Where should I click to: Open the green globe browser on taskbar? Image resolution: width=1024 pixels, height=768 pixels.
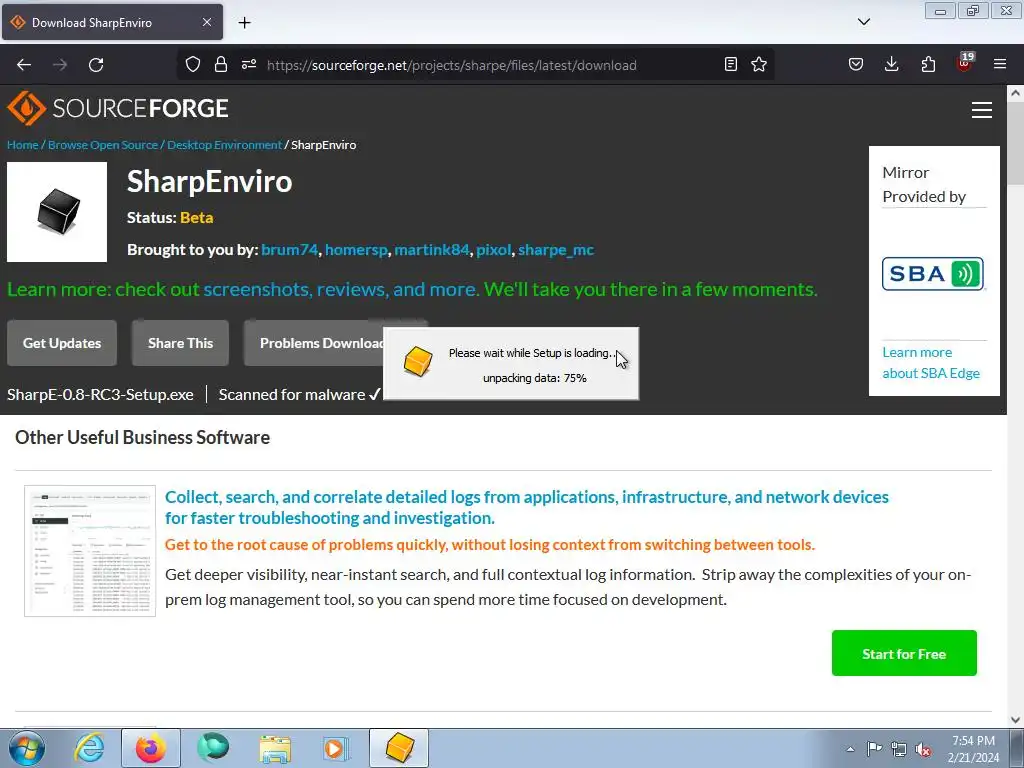(213, 748)
